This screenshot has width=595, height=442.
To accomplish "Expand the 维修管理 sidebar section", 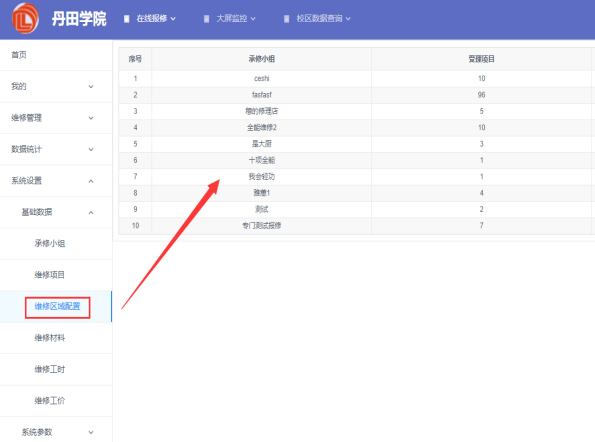I will pos(56,118).
